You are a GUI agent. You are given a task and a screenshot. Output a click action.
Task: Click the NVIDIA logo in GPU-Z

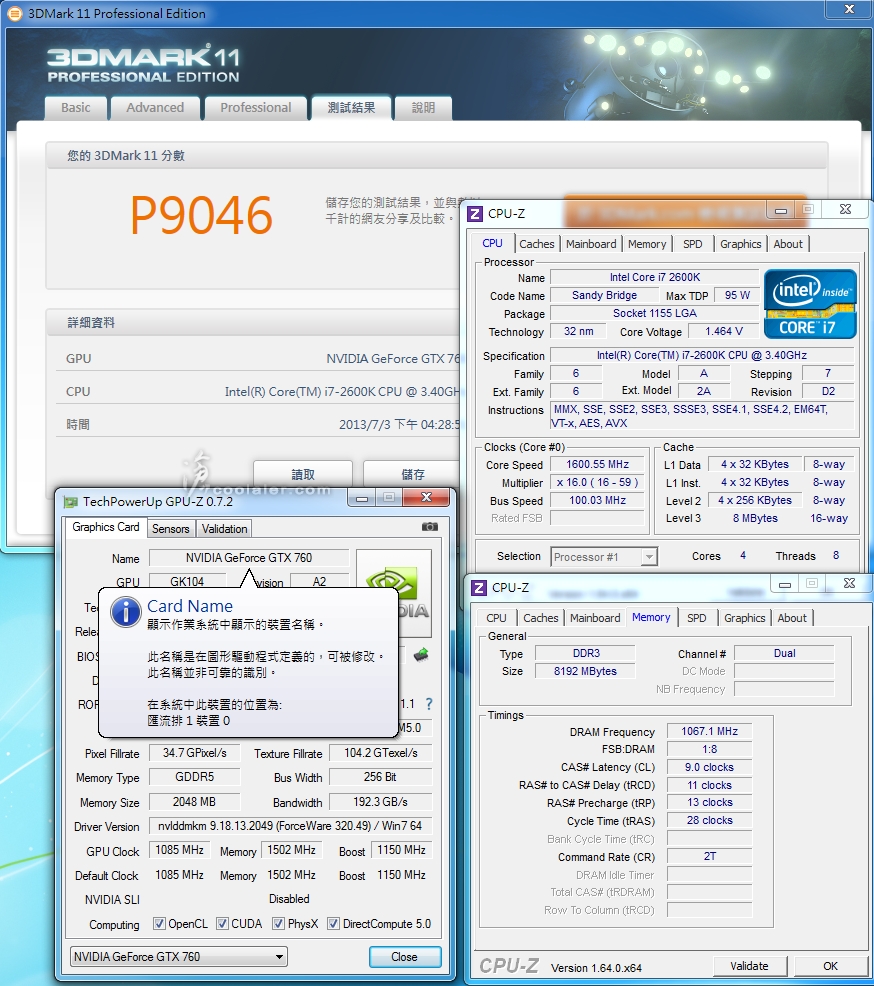point(394,593)
